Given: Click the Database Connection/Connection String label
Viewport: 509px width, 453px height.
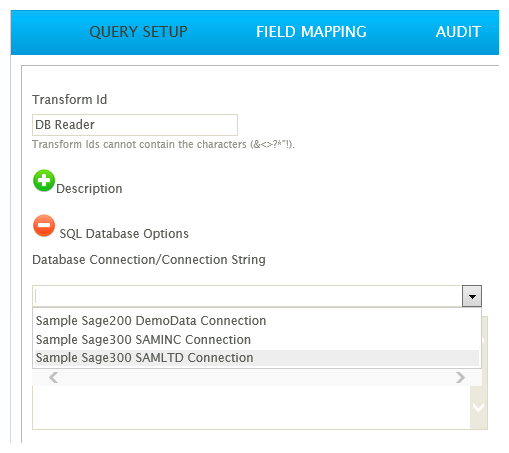Looking at the screenshot, I should (x=149, y=260).
